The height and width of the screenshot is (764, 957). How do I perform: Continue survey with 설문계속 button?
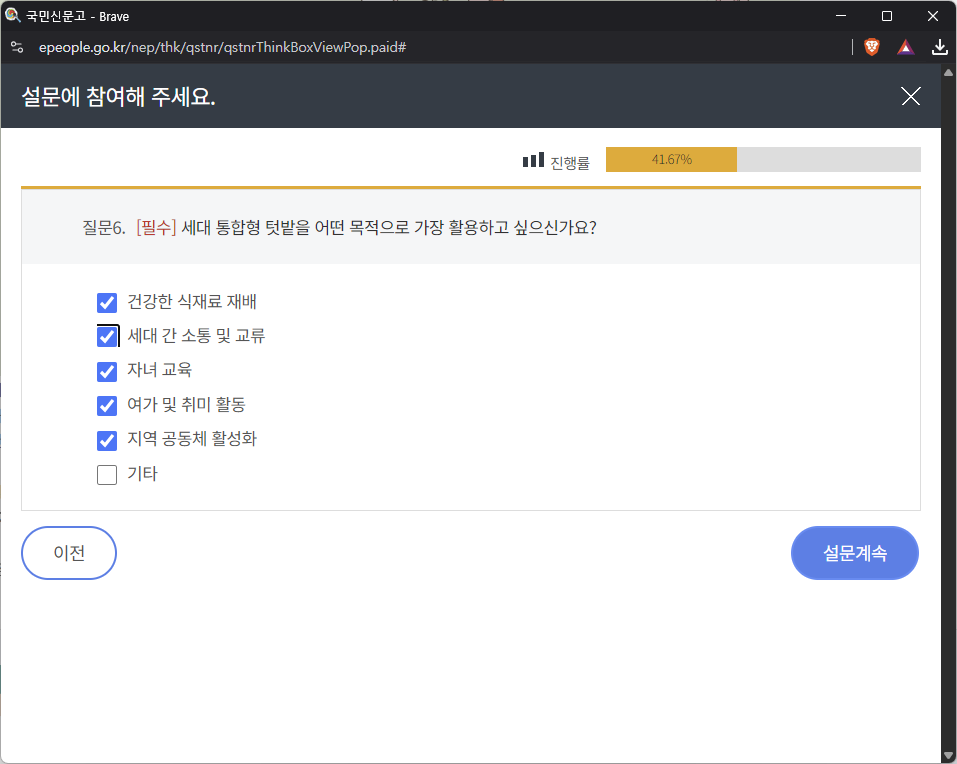854,553
